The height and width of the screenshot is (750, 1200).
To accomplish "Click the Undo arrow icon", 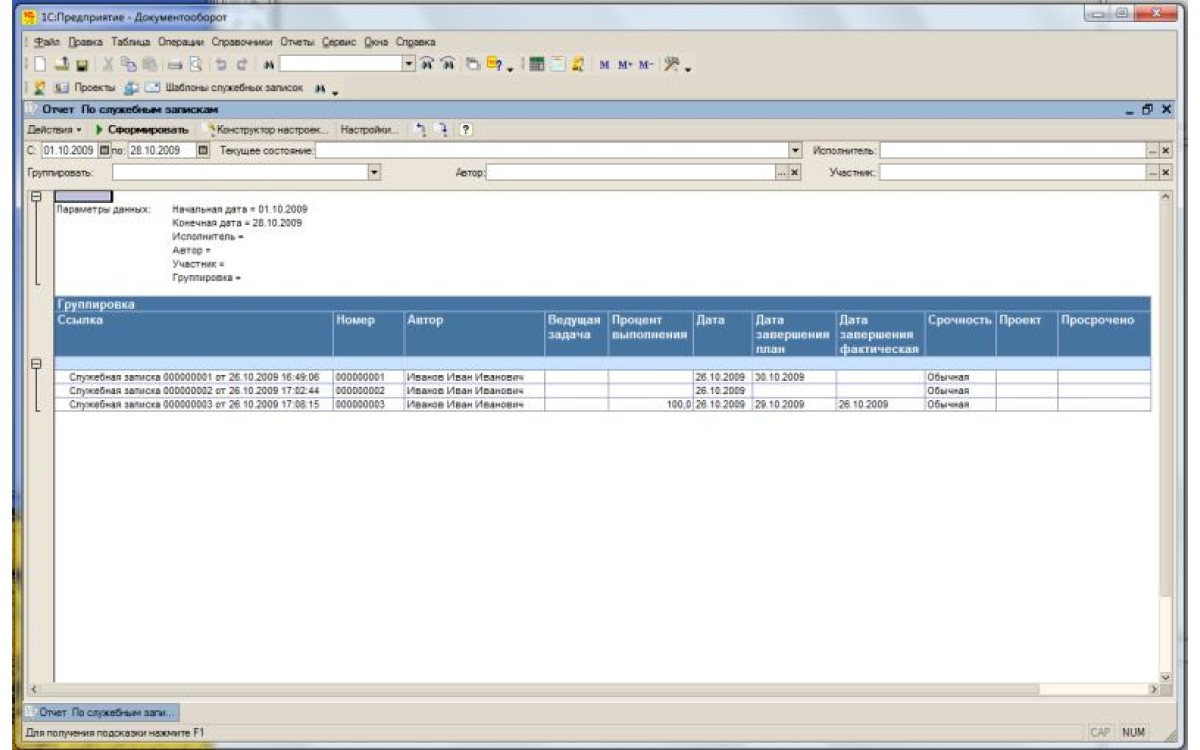I will 223,65.
